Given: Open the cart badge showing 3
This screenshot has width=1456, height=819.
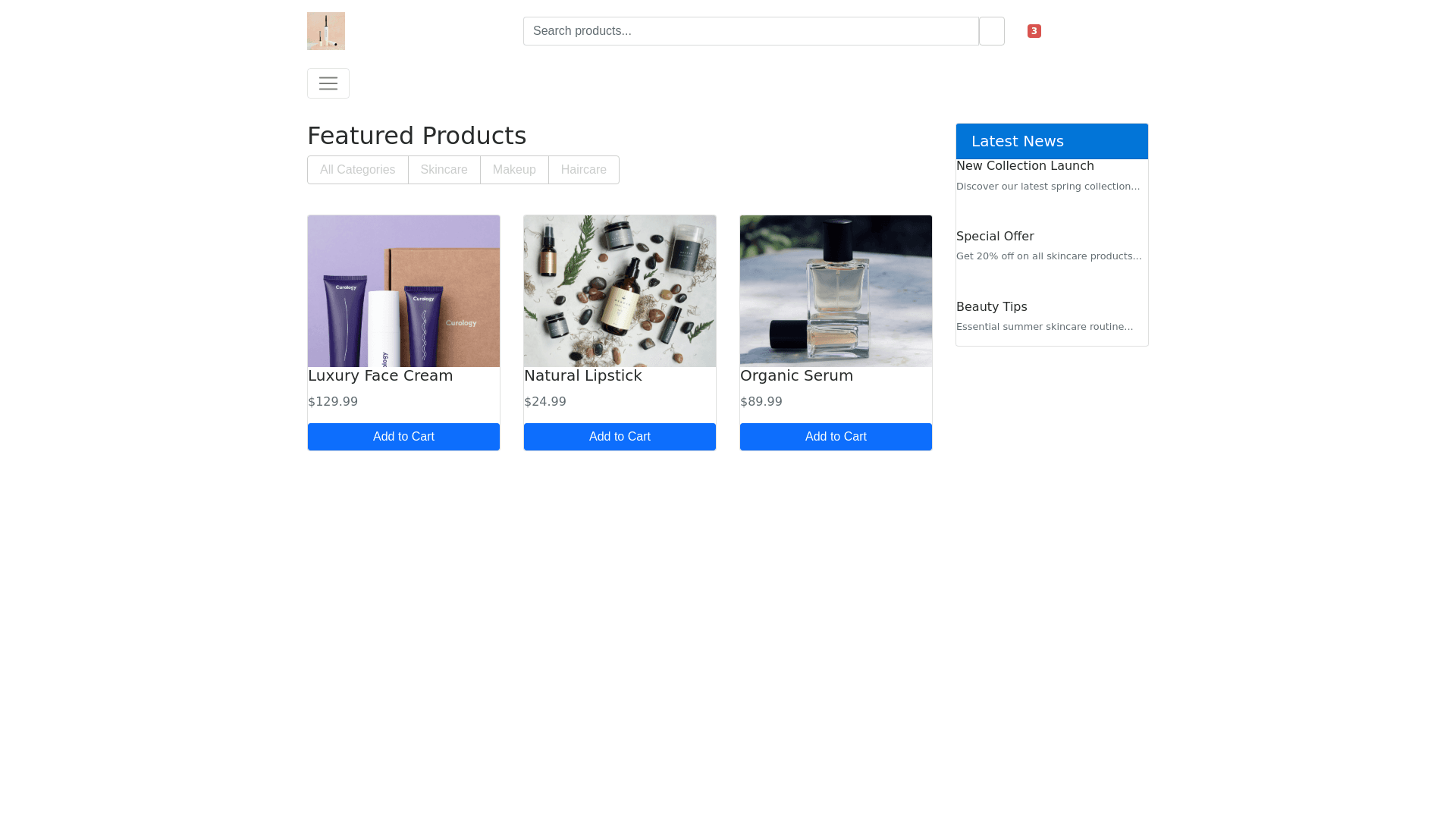Looking at the screenshot, I should point(1034,31).
